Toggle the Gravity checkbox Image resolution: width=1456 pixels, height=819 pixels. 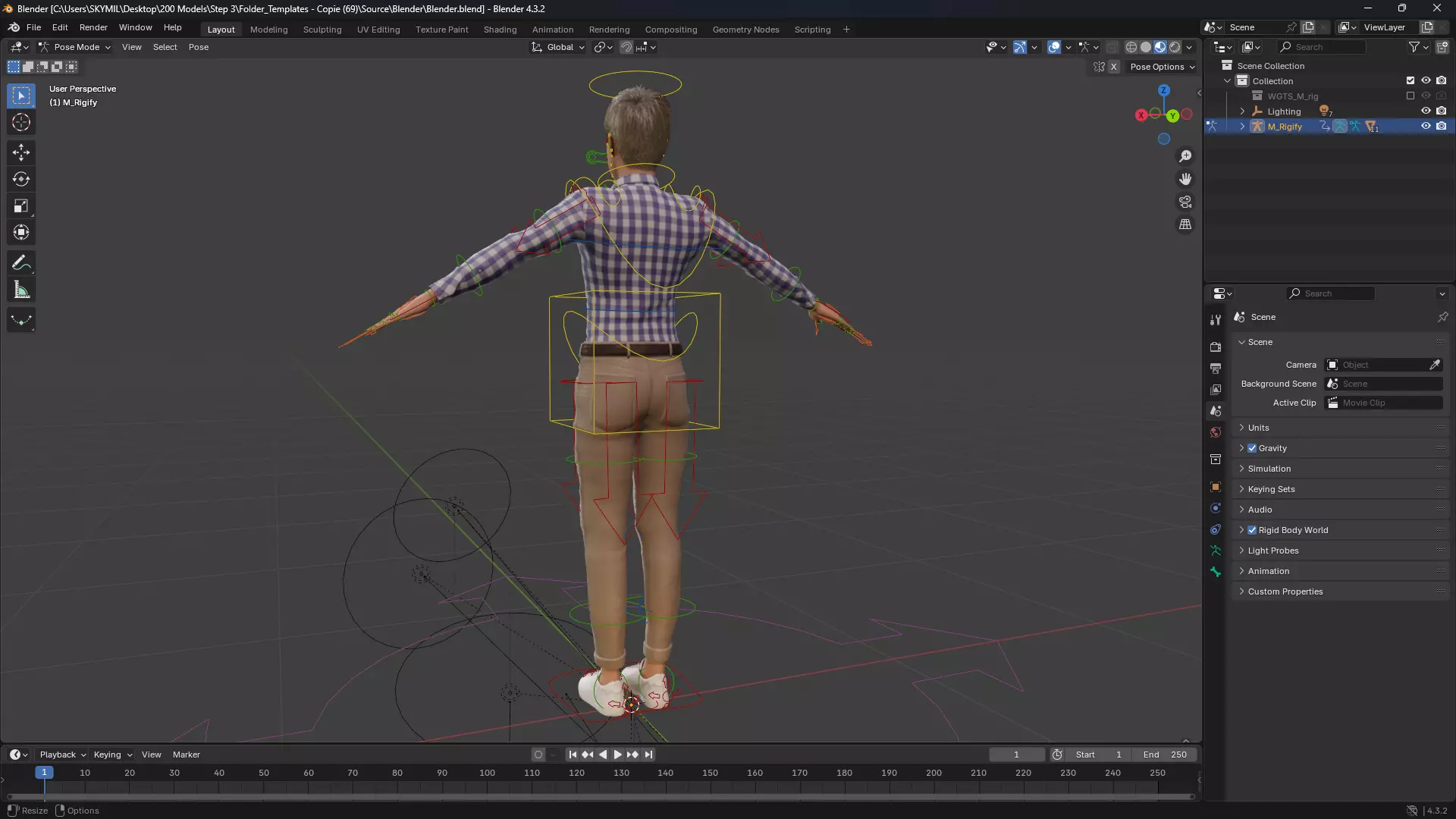(x=1252, y=448)
